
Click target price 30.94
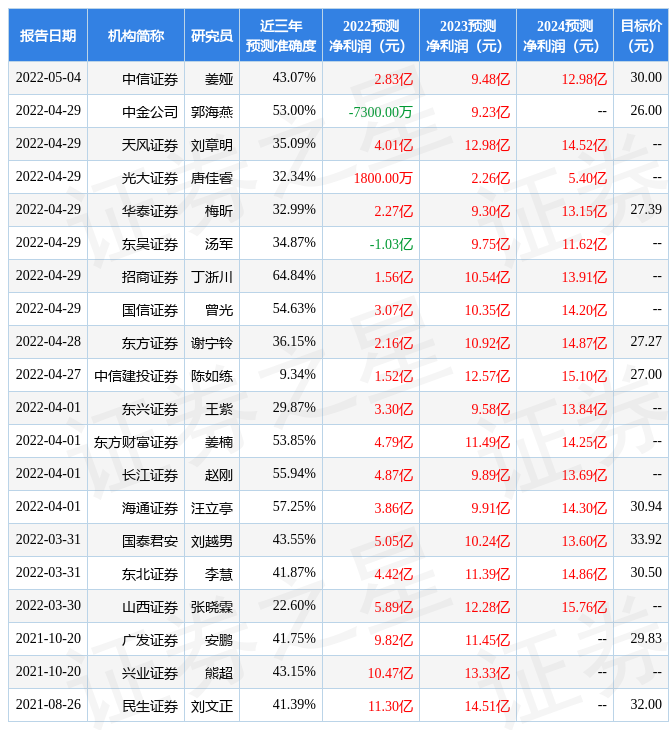(646, 506)
